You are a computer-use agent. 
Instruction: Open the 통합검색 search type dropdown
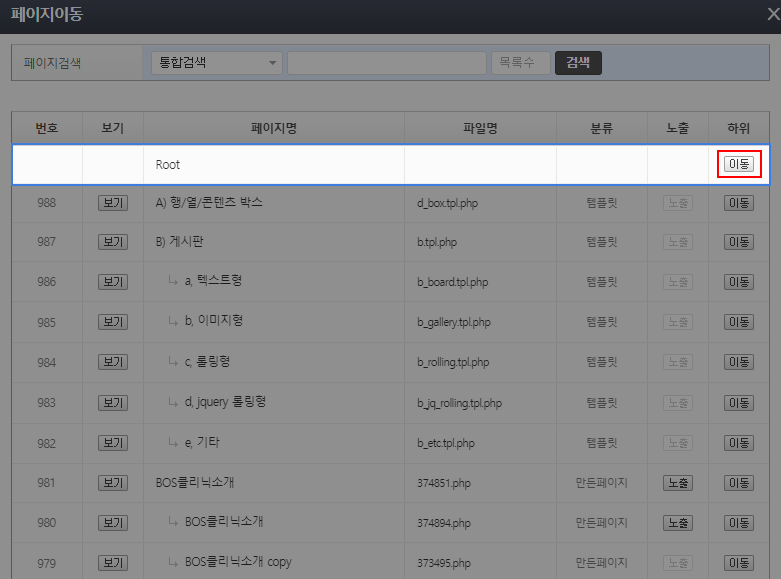pos(216,63)
